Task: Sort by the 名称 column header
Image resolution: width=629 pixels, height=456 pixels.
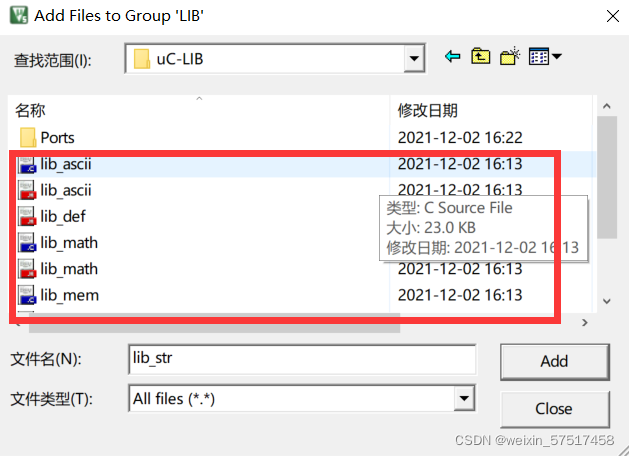Action: point(199,110)
